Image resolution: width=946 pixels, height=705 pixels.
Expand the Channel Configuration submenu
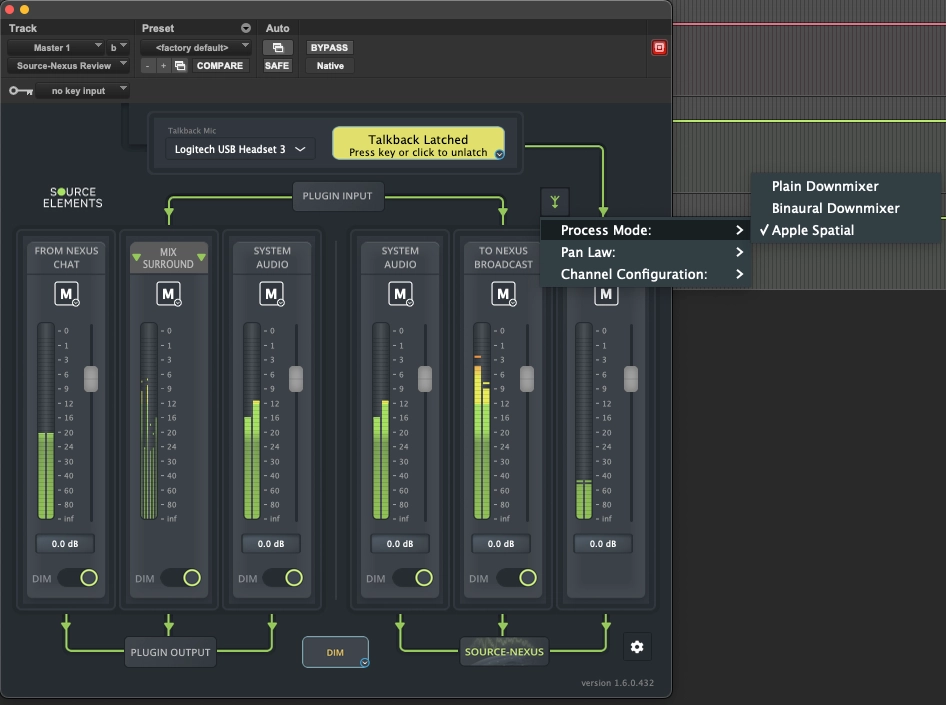pyautogui.click(x=646, y=274)
